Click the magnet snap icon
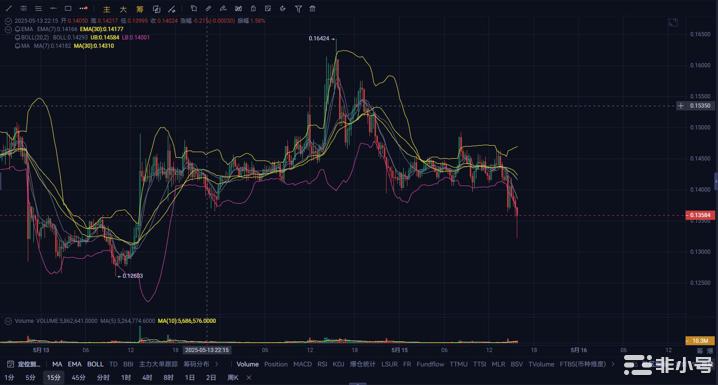 238,8
